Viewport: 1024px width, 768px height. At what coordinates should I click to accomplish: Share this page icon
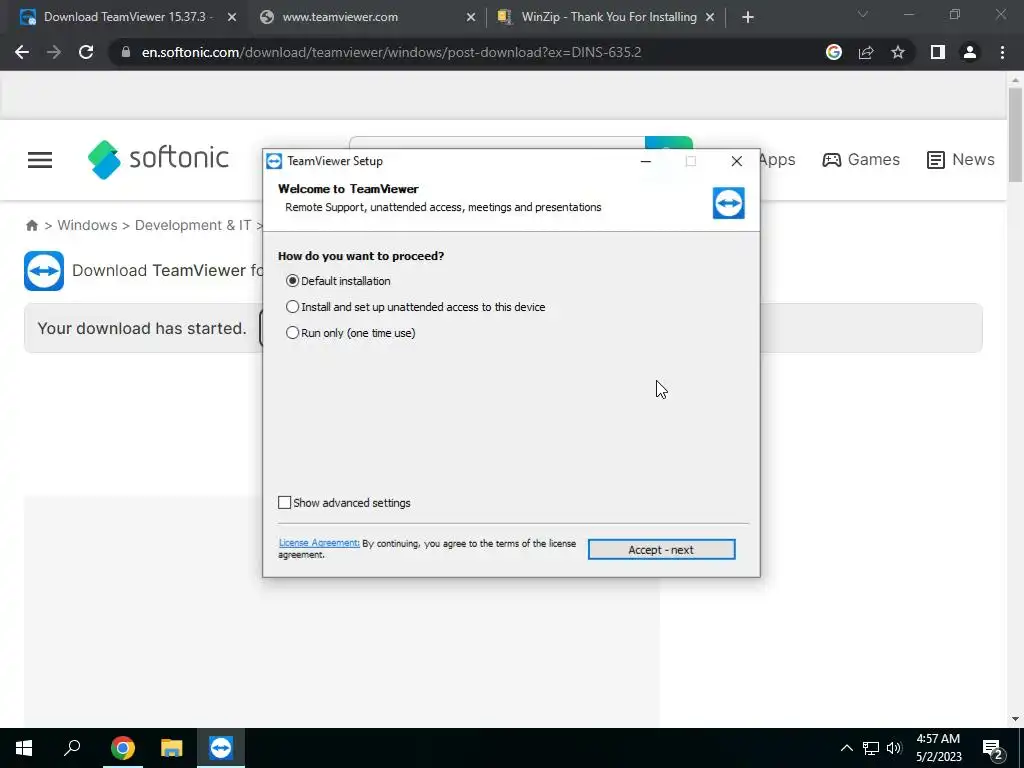(x=866, y=52)
